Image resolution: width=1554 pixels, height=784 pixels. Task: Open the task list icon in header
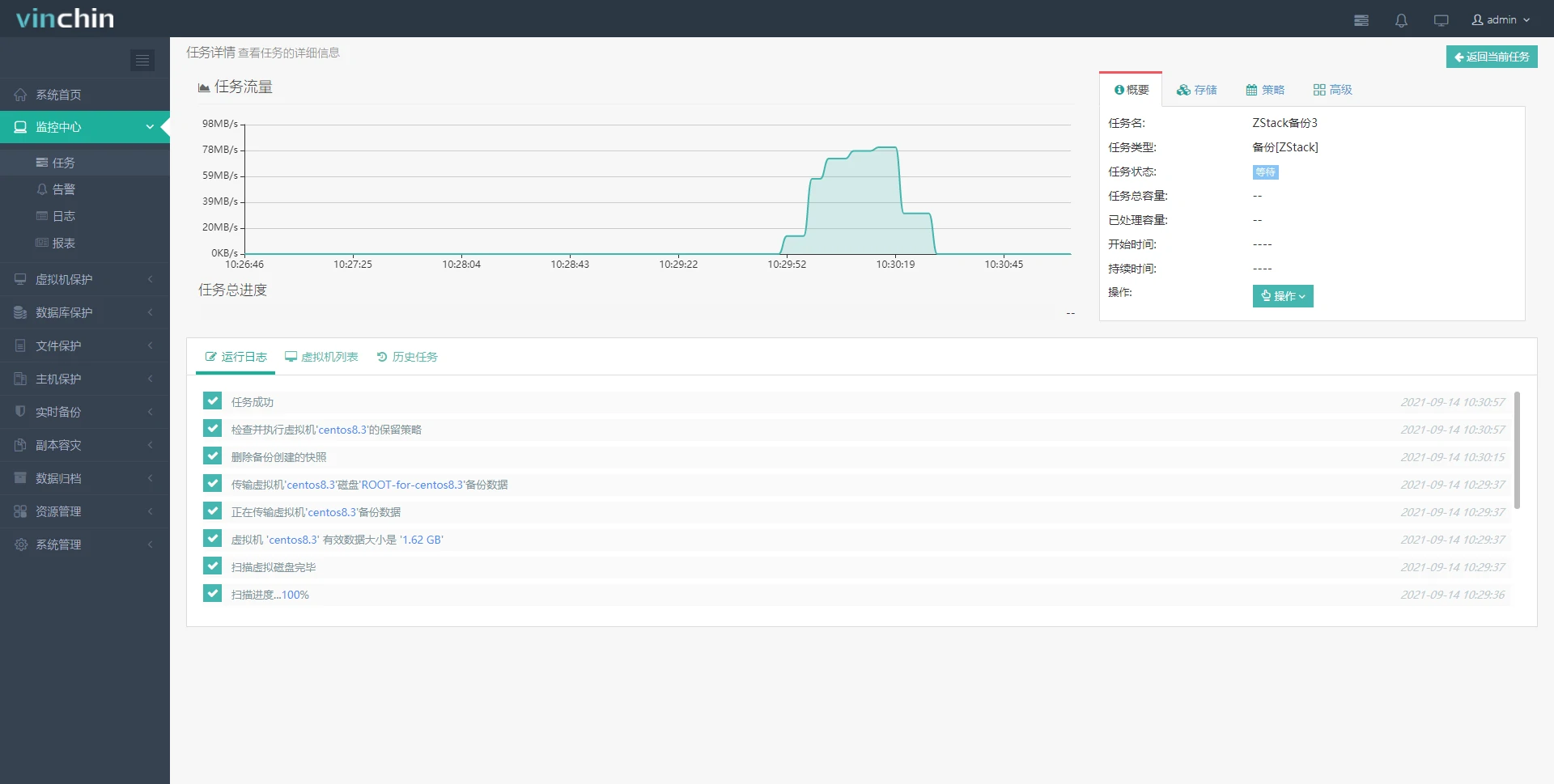1361,20
